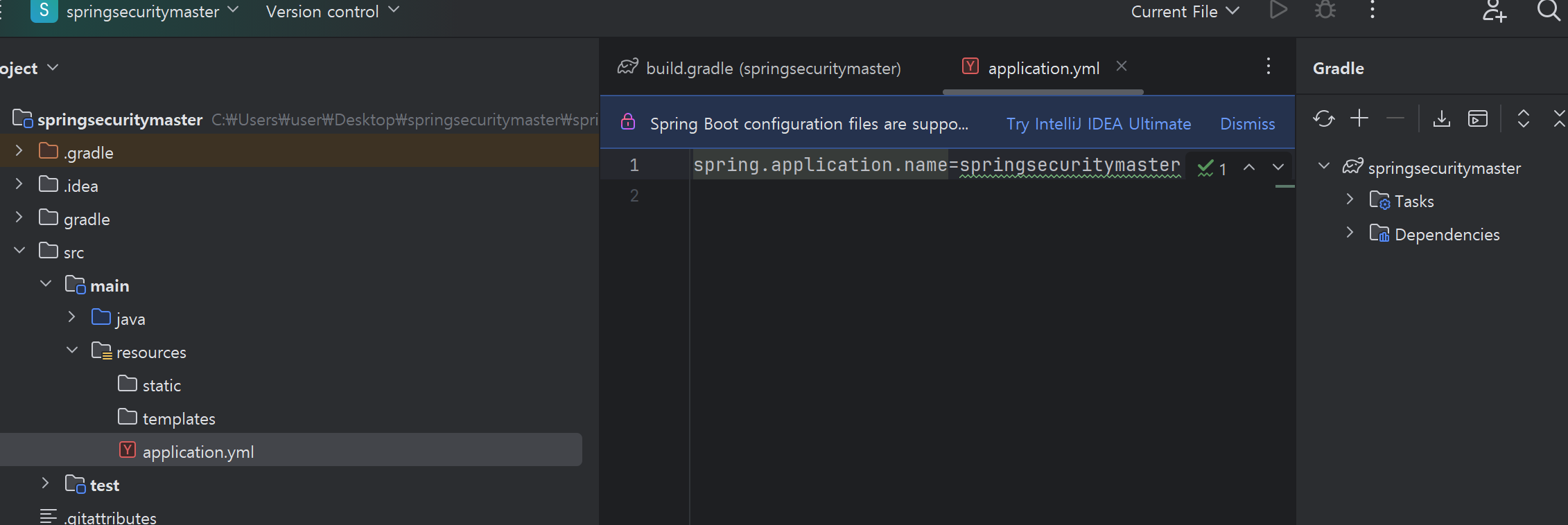
Task: Select .gitattributes file in project tree
Action: [110, 517]
